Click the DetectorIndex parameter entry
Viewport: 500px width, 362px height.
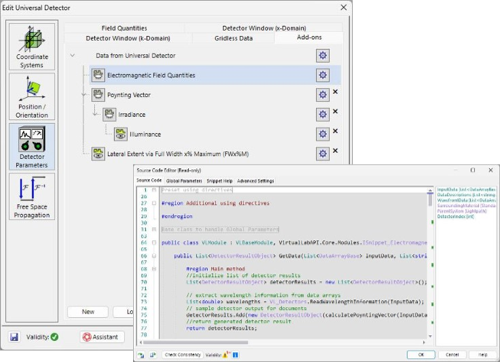tap(455, 217)
